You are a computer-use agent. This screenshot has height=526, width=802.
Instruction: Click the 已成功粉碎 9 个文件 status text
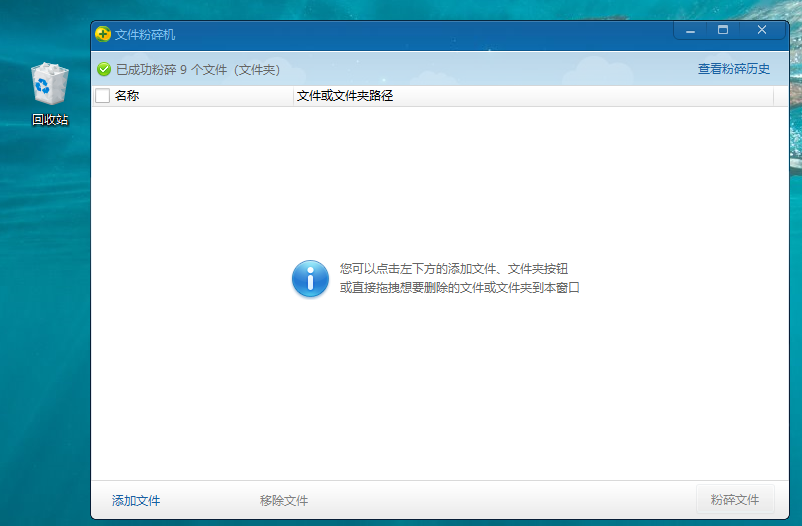[198, 70]
